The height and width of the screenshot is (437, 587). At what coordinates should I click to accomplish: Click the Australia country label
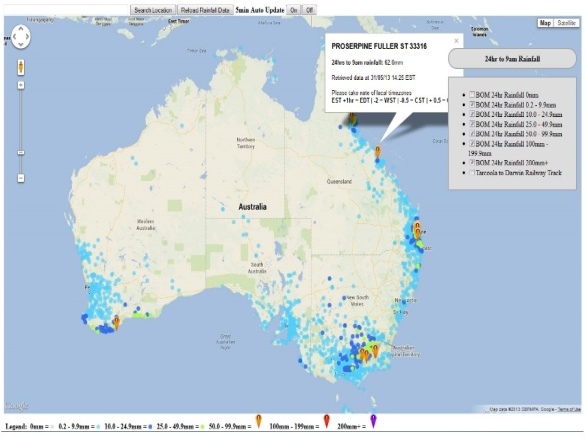(x=253, y=207)
